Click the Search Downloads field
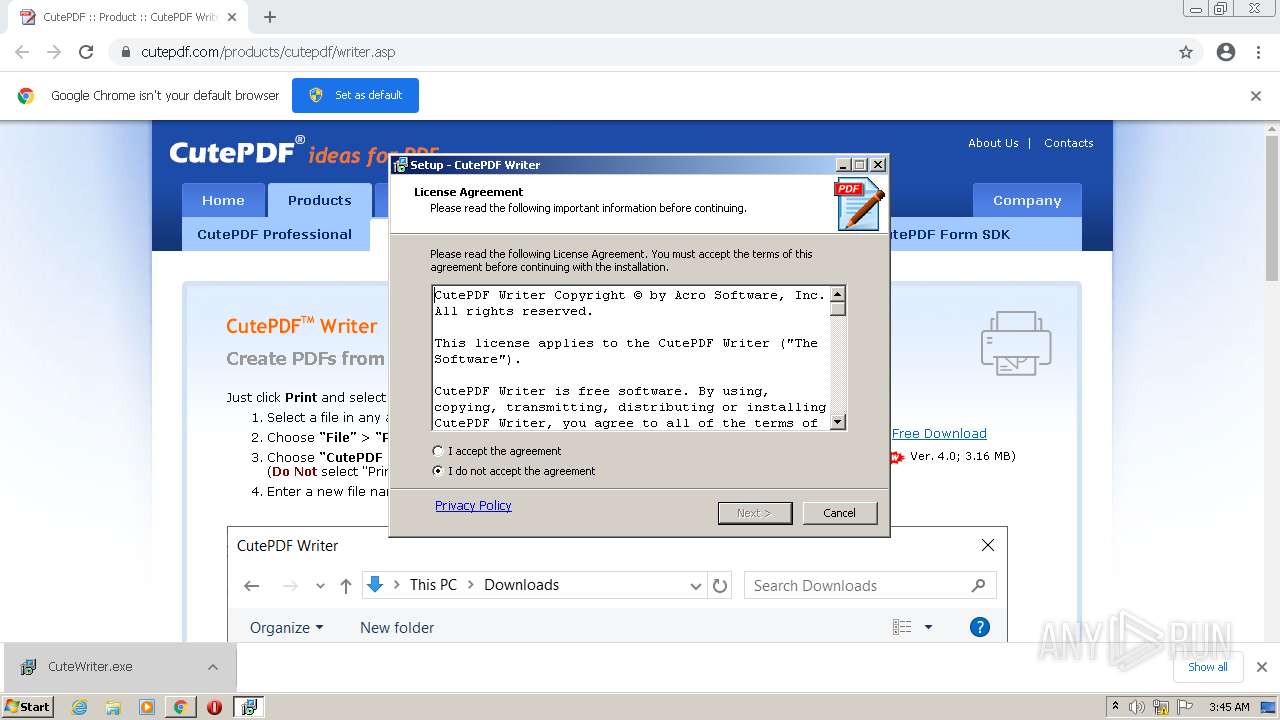The image size is (1280, 720). click(870, 586)
